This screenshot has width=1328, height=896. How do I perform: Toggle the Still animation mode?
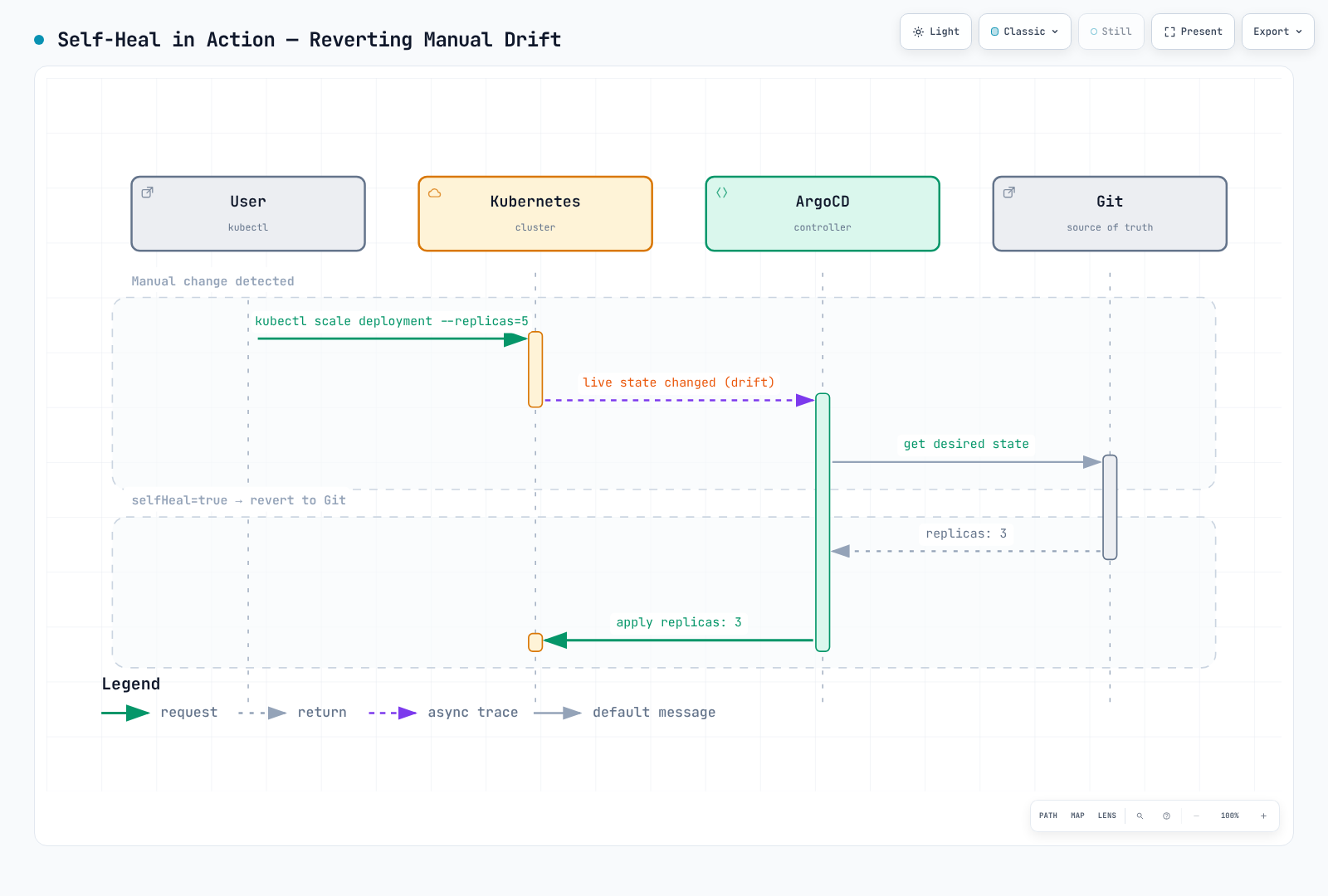(1111, 32)
